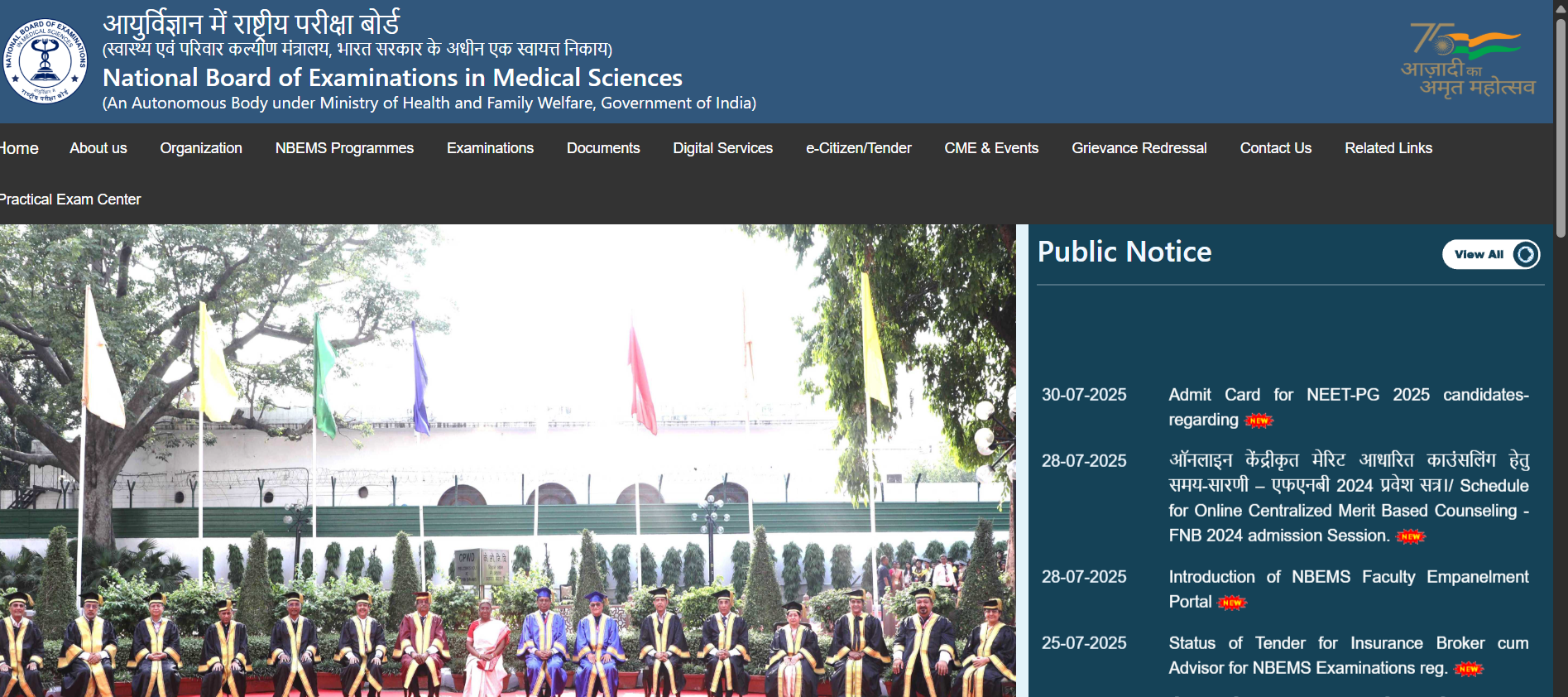This screenshot has width=1568, height=697.
Task: Click the View All circle arrow icon
Action: [x=1525, y=255]
